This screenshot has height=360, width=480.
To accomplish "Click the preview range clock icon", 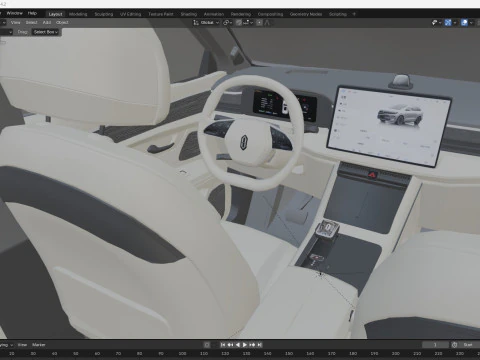I will click(454, 345).
